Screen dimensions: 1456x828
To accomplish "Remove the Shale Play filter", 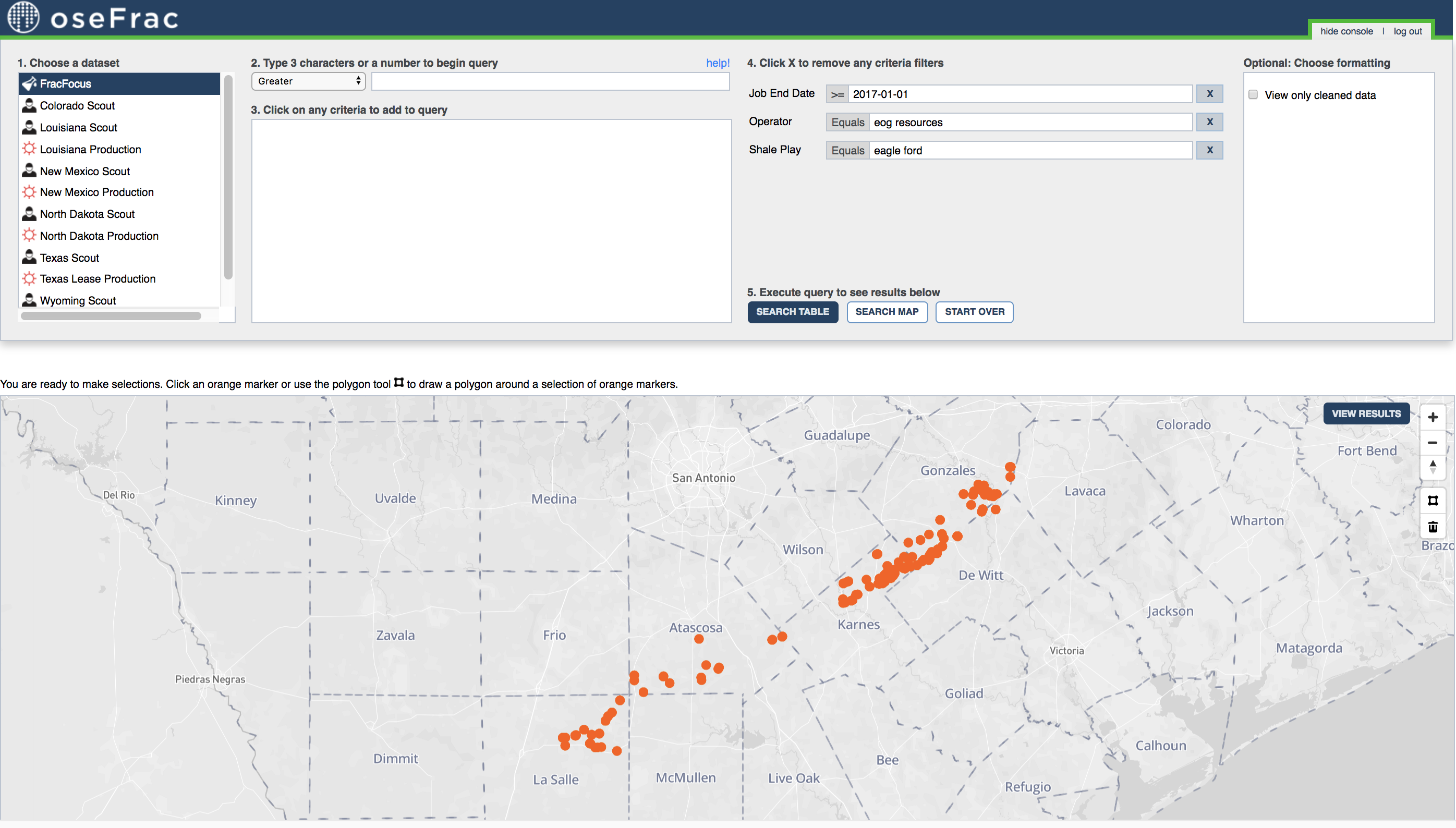I will click(1209, 150).
